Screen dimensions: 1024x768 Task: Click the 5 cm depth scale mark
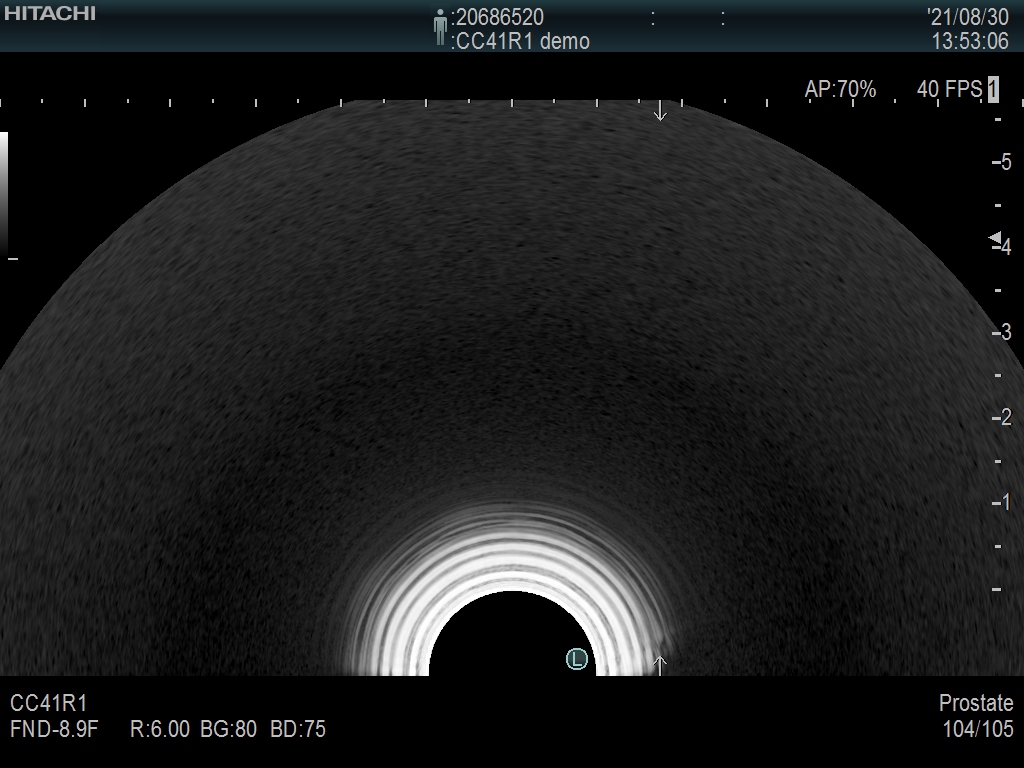(x=1004, y=162)
